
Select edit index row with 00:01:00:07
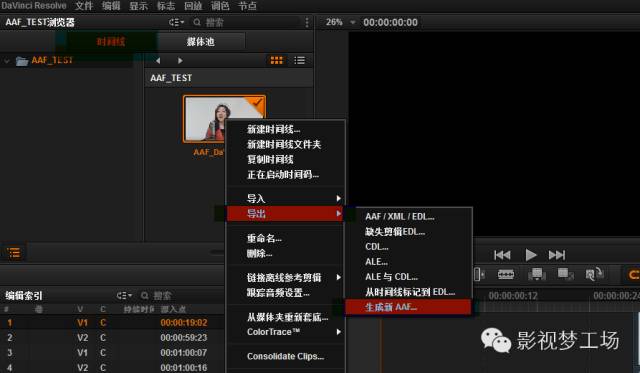coord(112,353)
